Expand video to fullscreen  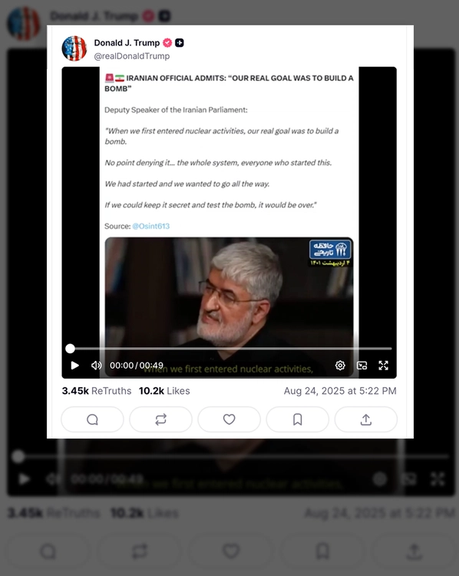tap(383, 366)
